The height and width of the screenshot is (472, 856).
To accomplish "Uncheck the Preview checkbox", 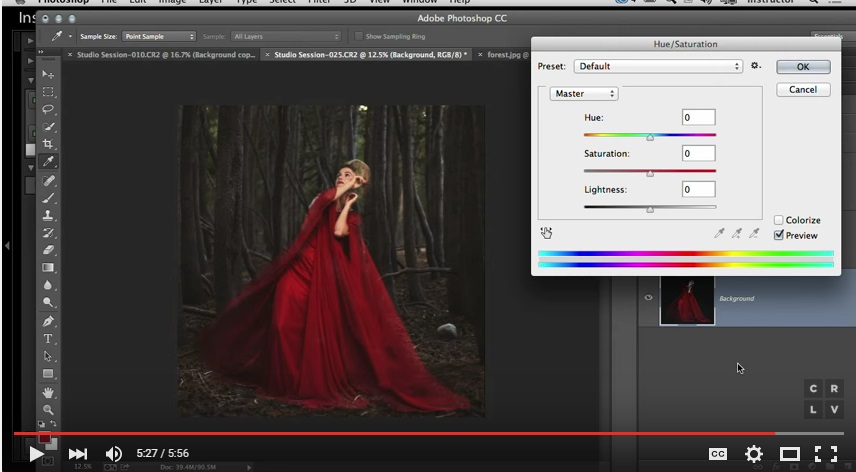I will [778, 235].
